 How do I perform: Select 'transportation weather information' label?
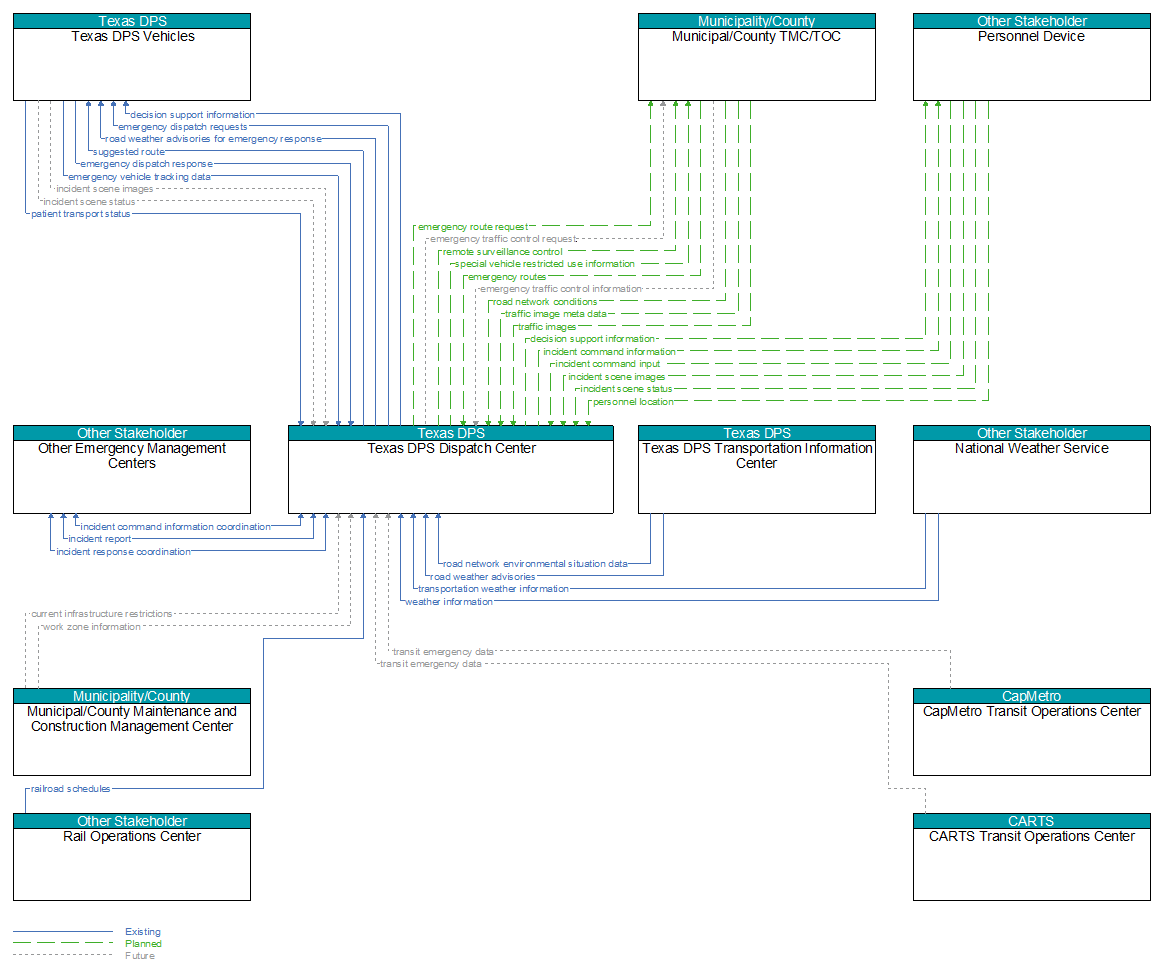494,589
